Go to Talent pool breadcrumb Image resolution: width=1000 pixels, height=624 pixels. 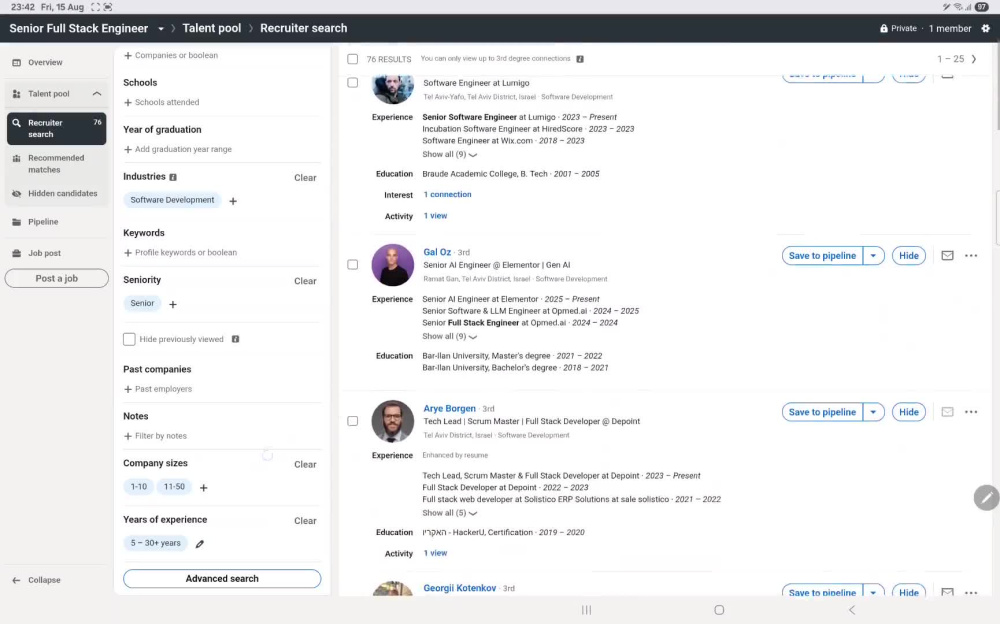212,28
